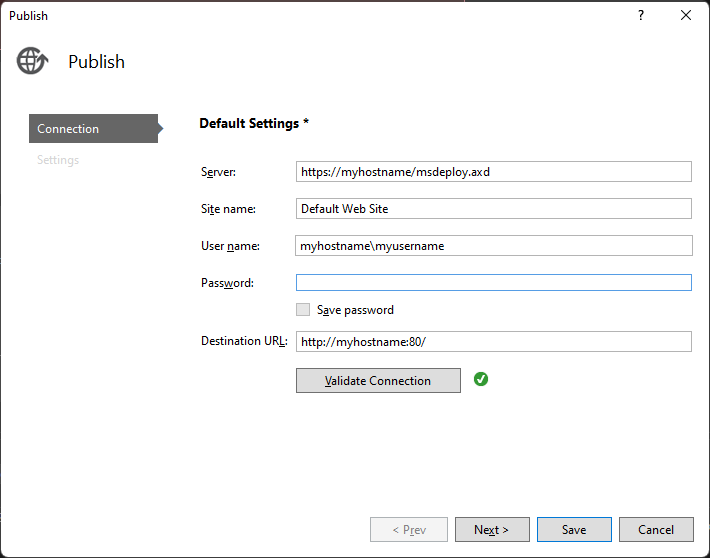Click the Prev button
The width and height of the screenshot is (710, 558).
[x=409, y=530]
